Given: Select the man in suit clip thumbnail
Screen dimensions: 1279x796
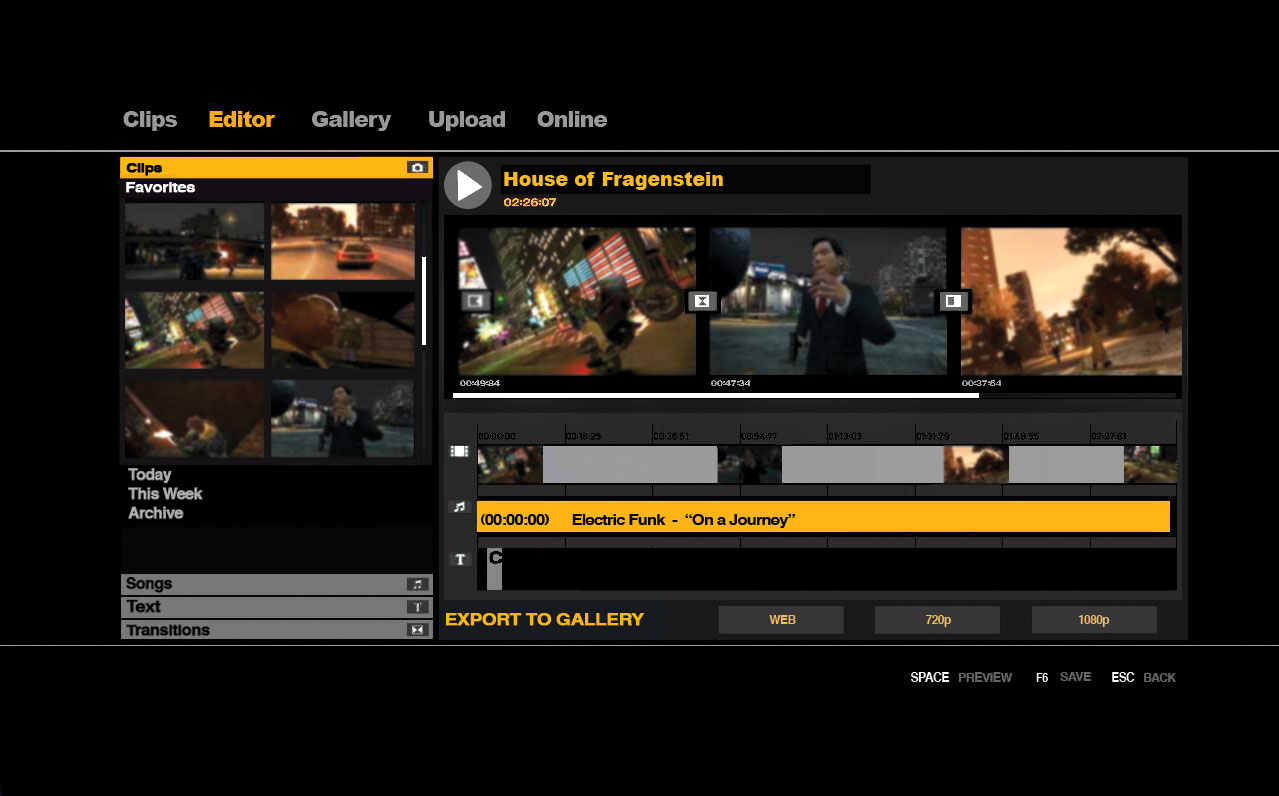Looking at the screenshot, I should [343, 419].
